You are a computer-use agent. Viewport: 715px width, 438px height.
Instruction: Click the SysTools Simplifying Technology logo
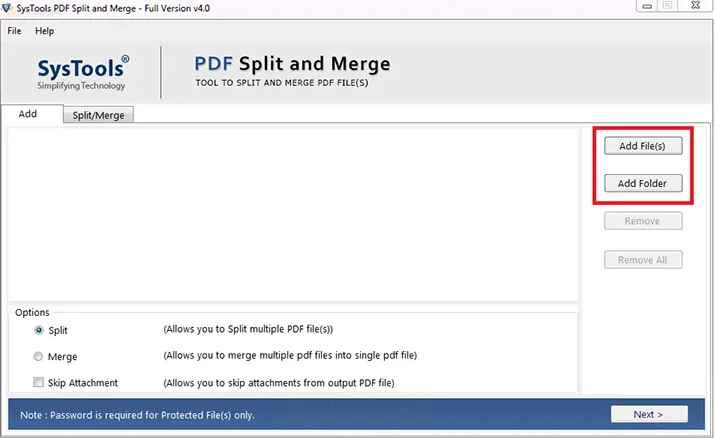click(83, 72)
